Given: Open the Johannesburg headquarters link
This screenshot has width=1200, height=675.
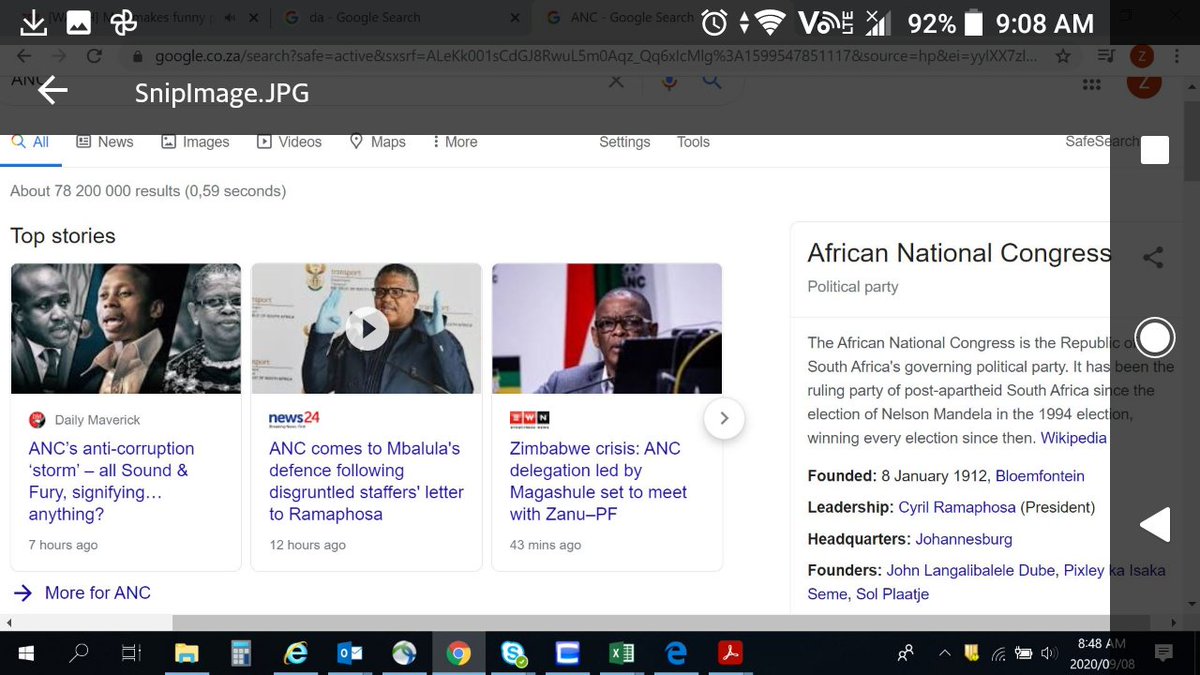Looking at the screenshot, I should pyautogui.click(x=964, y=539).
